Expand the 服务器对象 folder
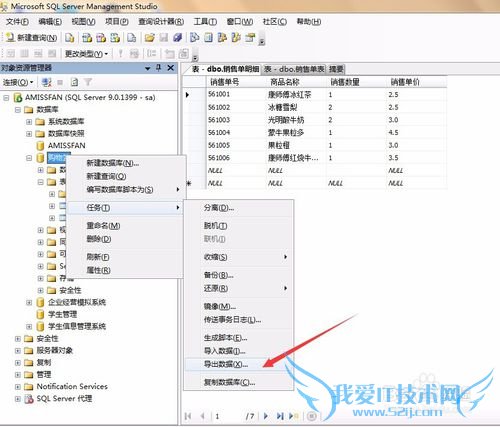 pos(18,351)
